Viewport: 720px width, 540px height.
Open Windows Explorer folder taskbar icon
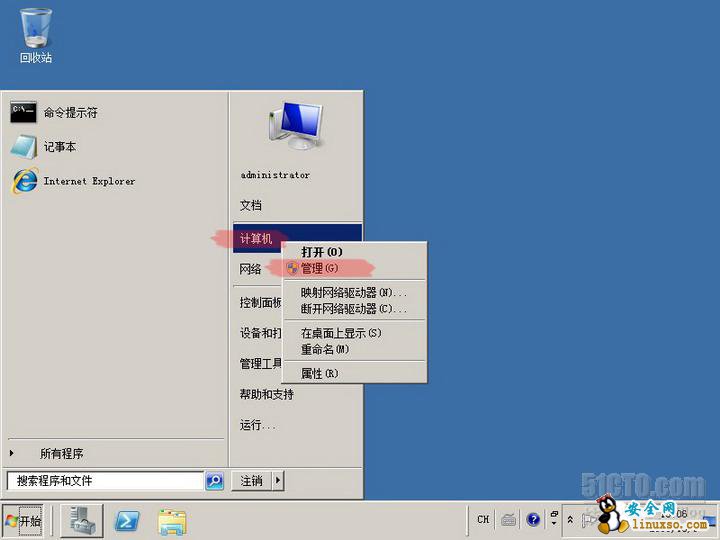tap(172, 521)
